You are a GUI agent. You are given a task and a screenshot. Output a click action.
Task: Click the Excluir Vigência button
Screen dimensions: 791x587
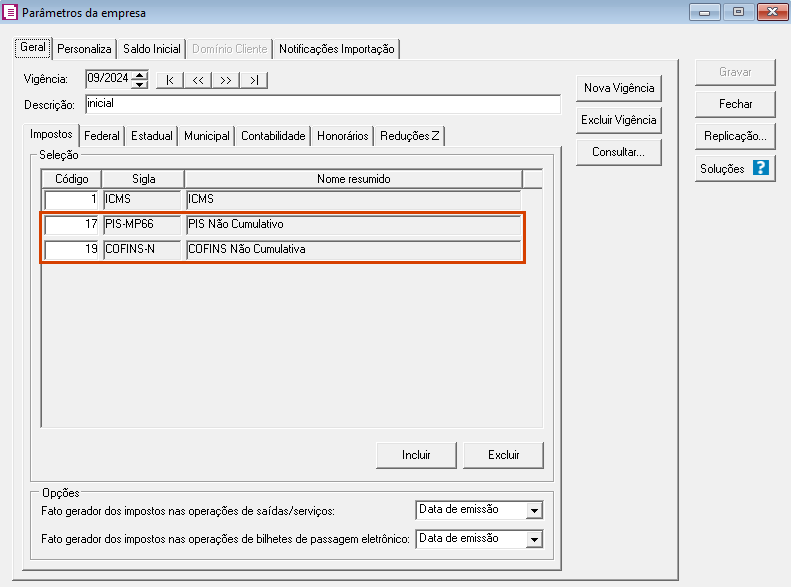pos(619,120)
